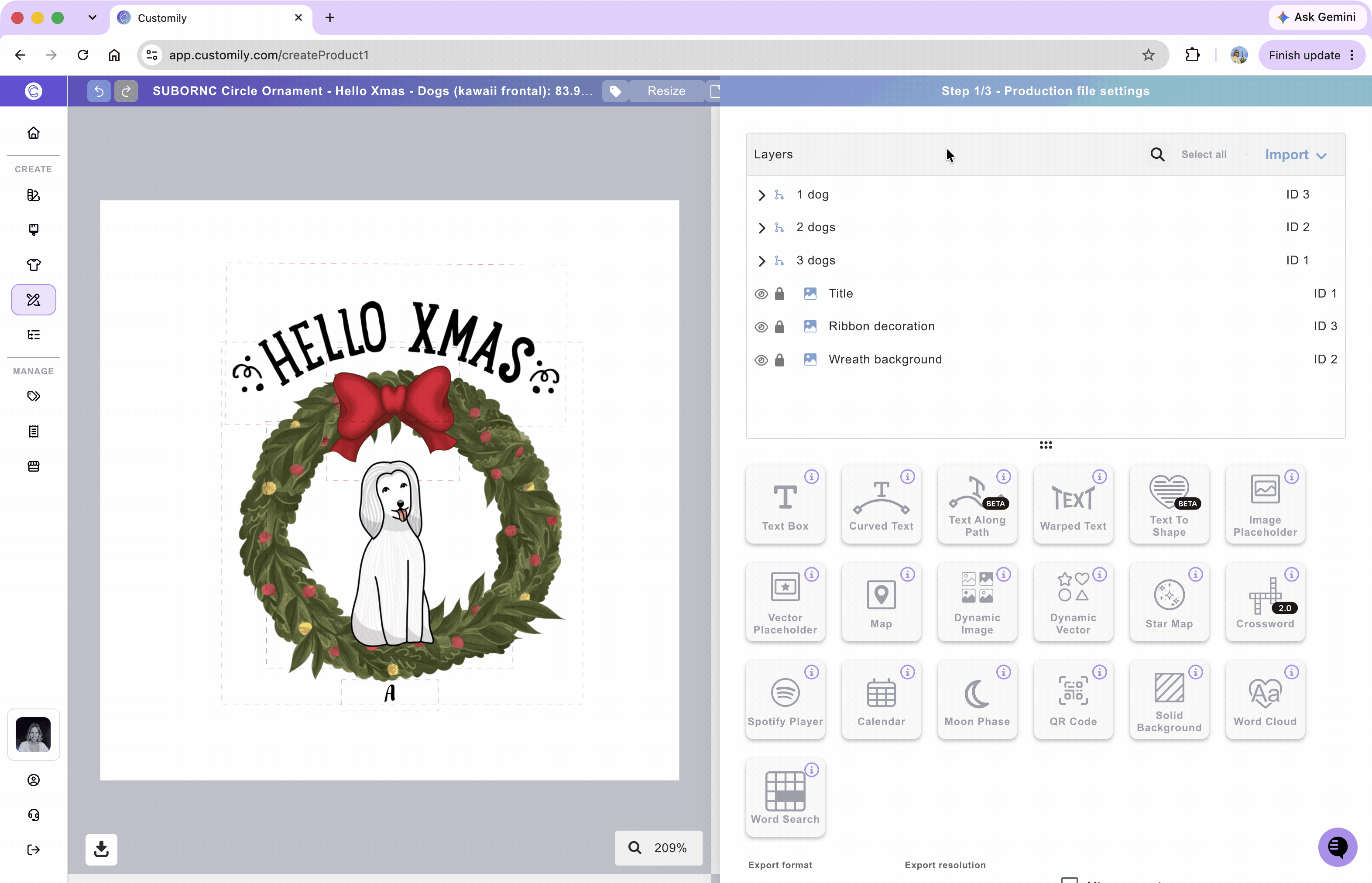This screenshot has height=883, width=1372.
Task: Select the Text To Shape tool
Action: (x=1169, y=504)
